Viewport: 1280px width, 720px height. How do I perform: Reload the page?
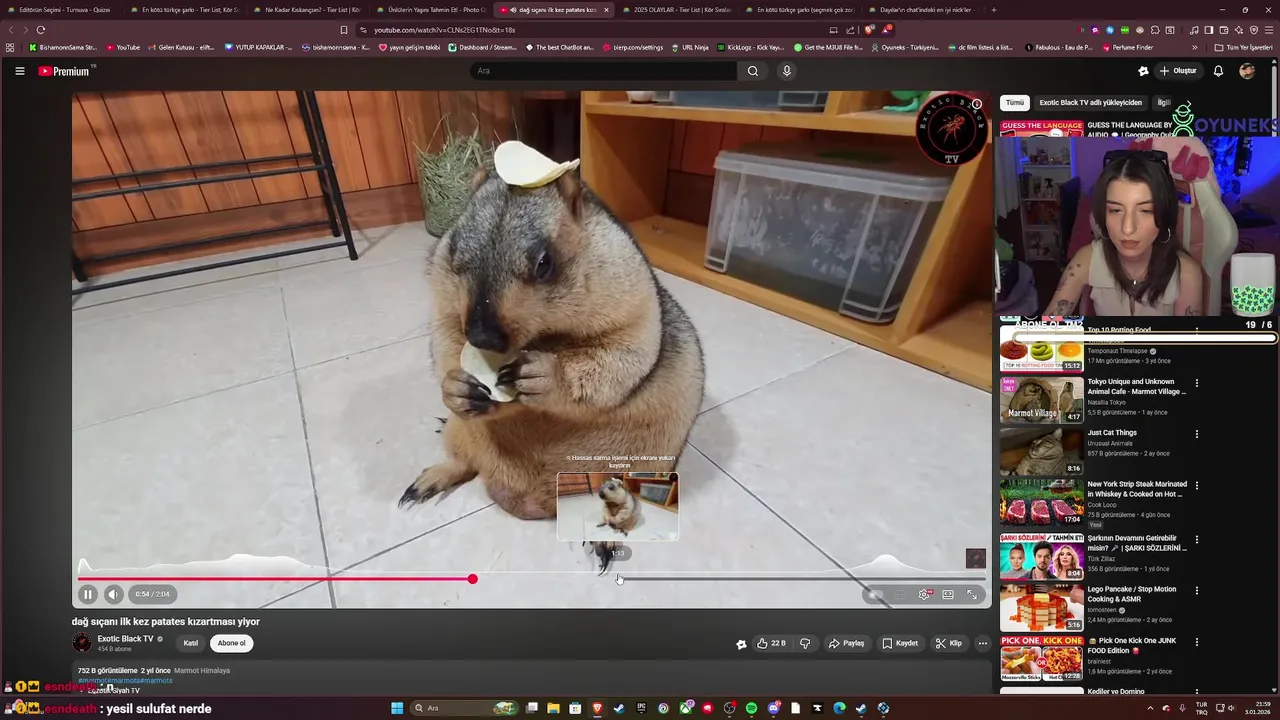pos(41,30)
